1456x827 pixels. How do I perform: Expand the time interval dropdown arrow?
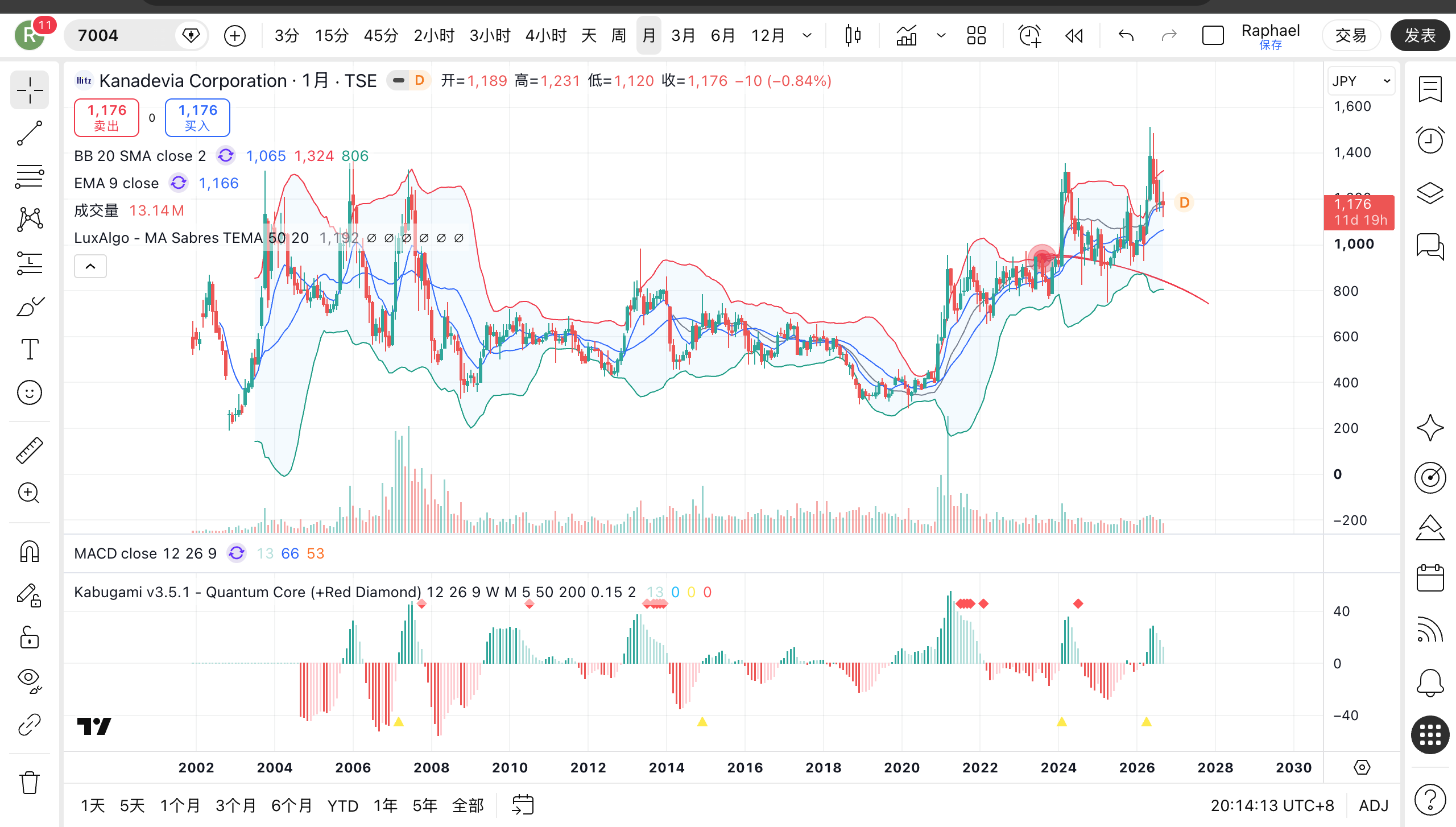click(x=807, y=35)
